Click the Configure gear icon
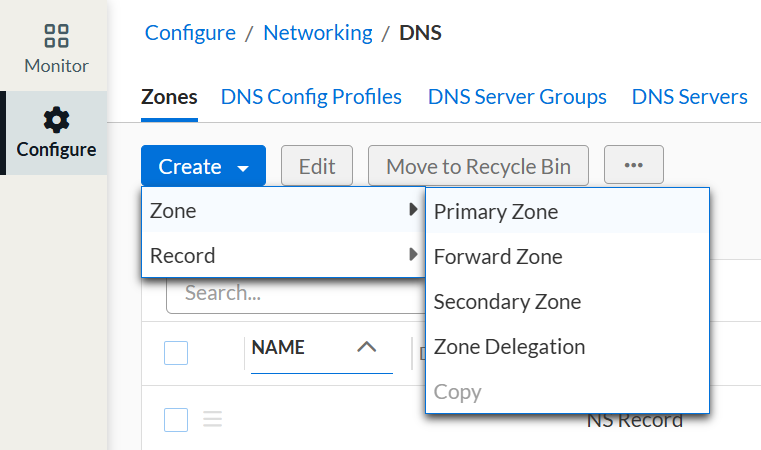 [56, 121]
